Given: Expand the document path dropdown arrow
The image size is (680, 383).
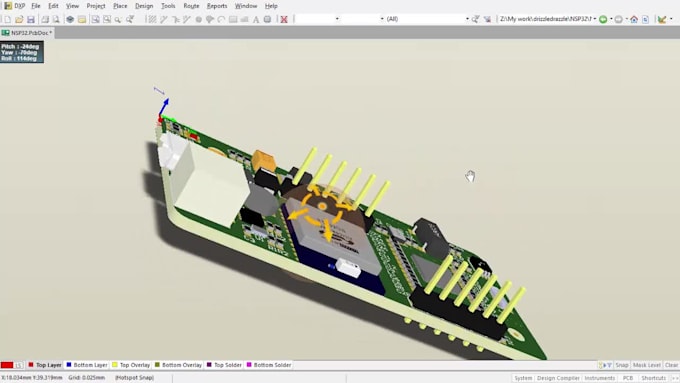Looking at the screenshot, I should (x=595, y=19).
